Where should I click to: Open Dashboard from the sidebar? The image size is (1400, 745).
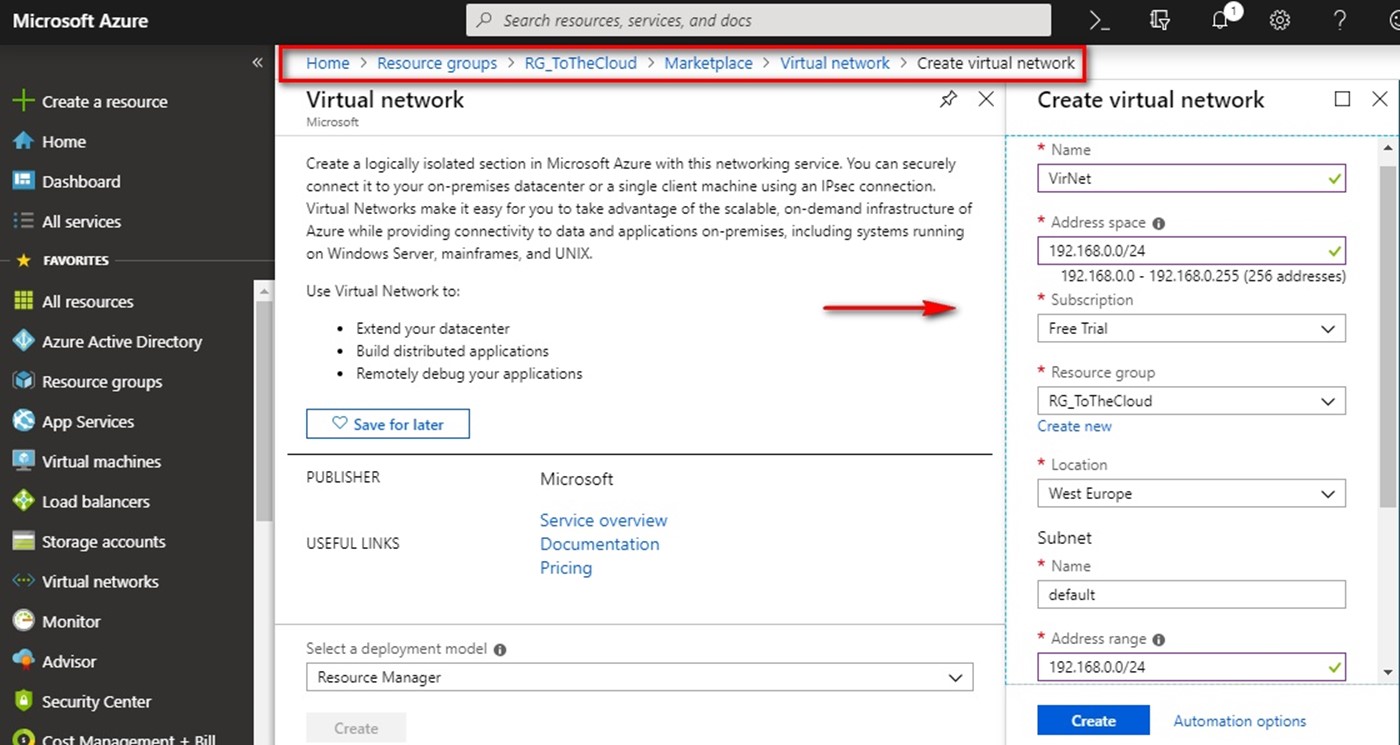coord(81,182)
